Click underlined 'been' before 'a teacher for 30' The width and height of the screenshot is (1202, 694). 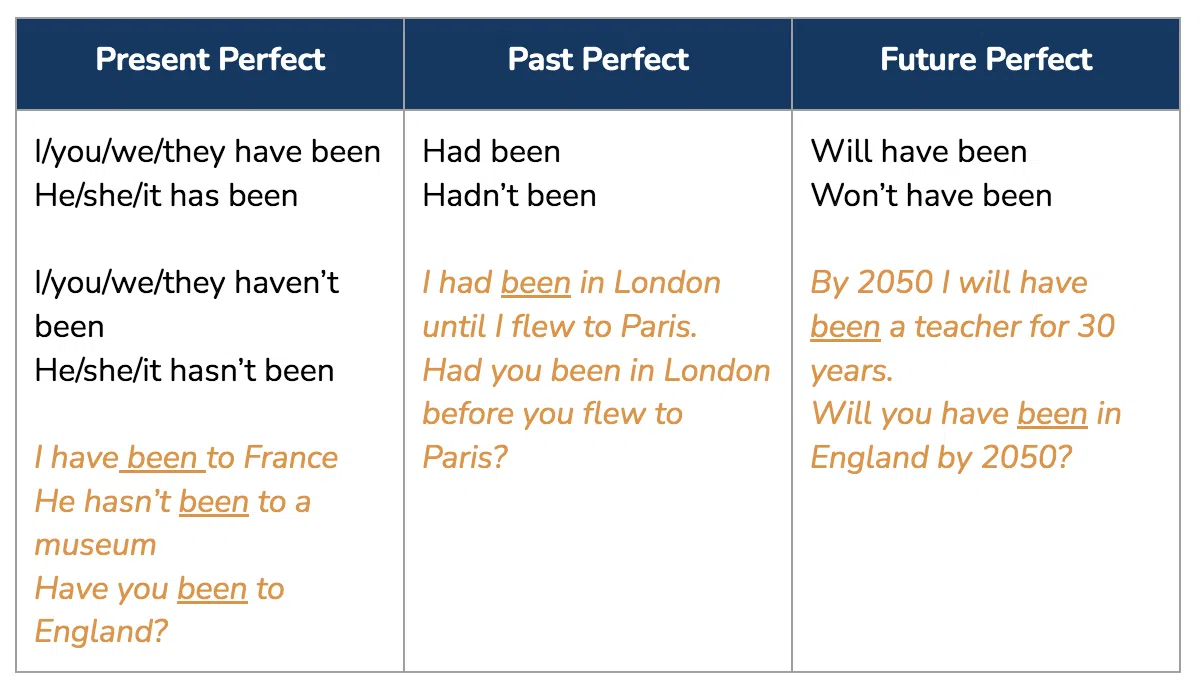click(x=846, y=327)
